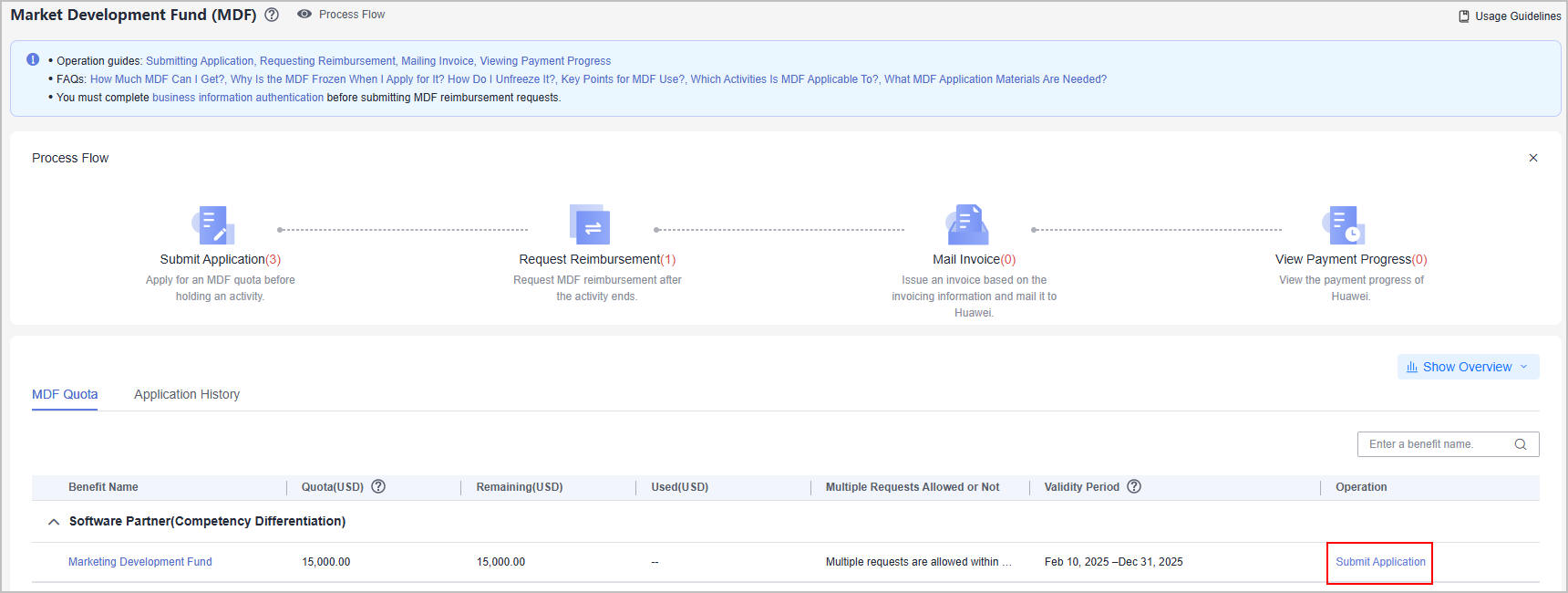
Task: Click the View Payment Progress icon
Action: (1344, 225)
